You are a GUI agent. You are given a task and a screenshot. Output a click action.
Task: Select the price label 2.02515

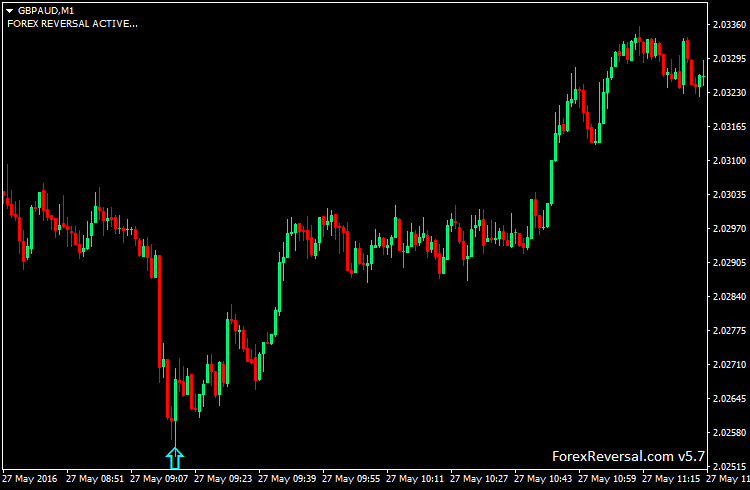[729, 466]
